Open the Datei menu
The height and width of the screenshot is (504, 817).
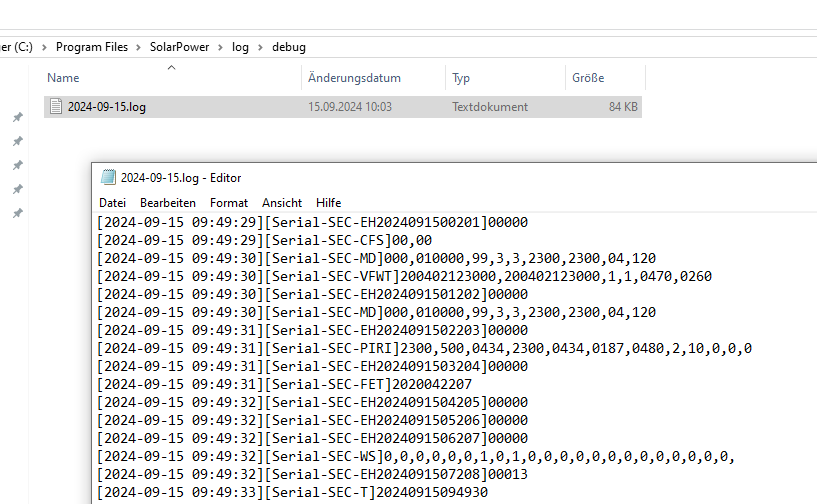point(112,203)
